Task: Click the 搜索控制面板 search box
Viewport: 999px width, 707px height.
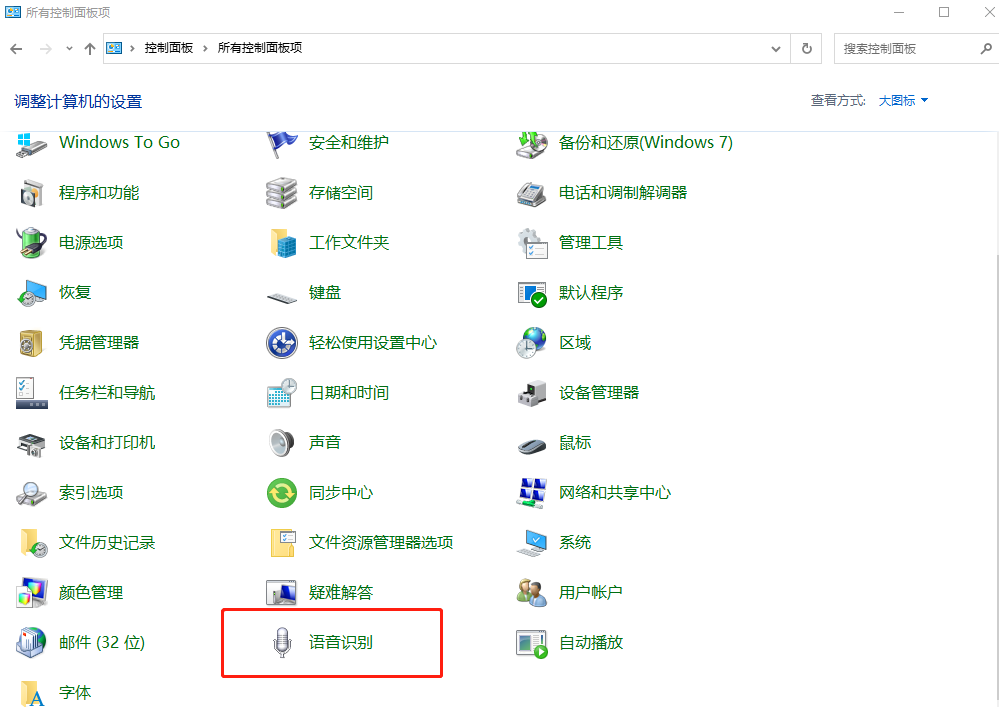Action: click(905, 48)
